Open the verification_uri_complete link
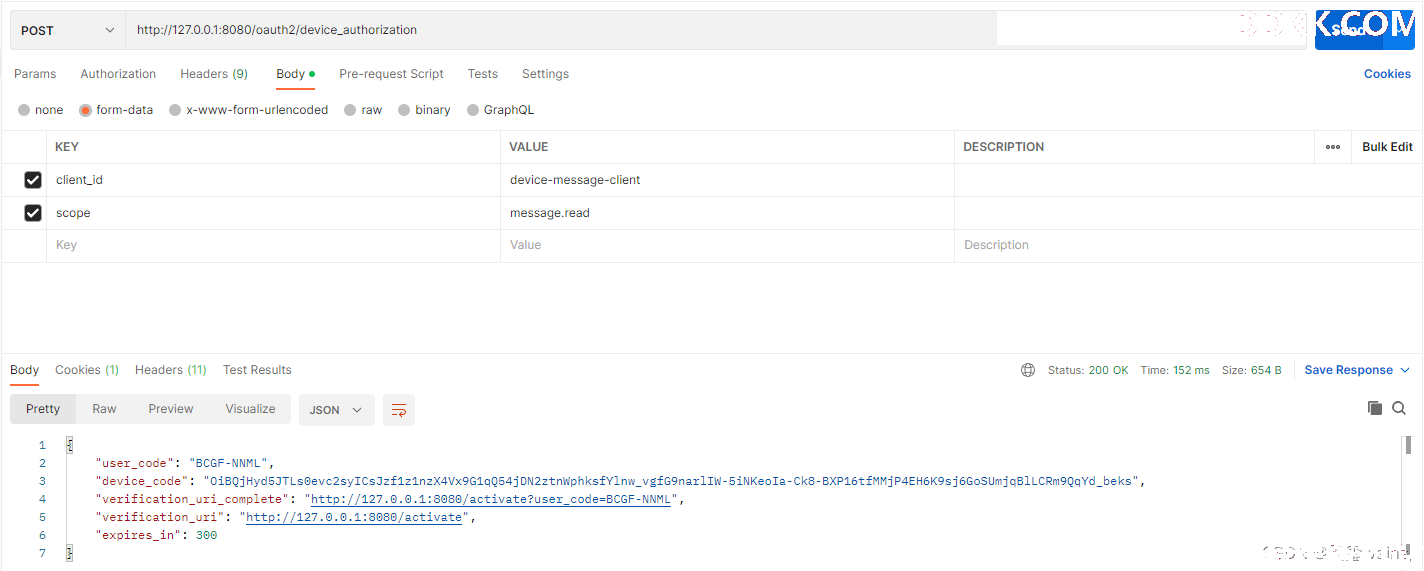This screenshot has height=571, width=1424. (x=493, y=499)
